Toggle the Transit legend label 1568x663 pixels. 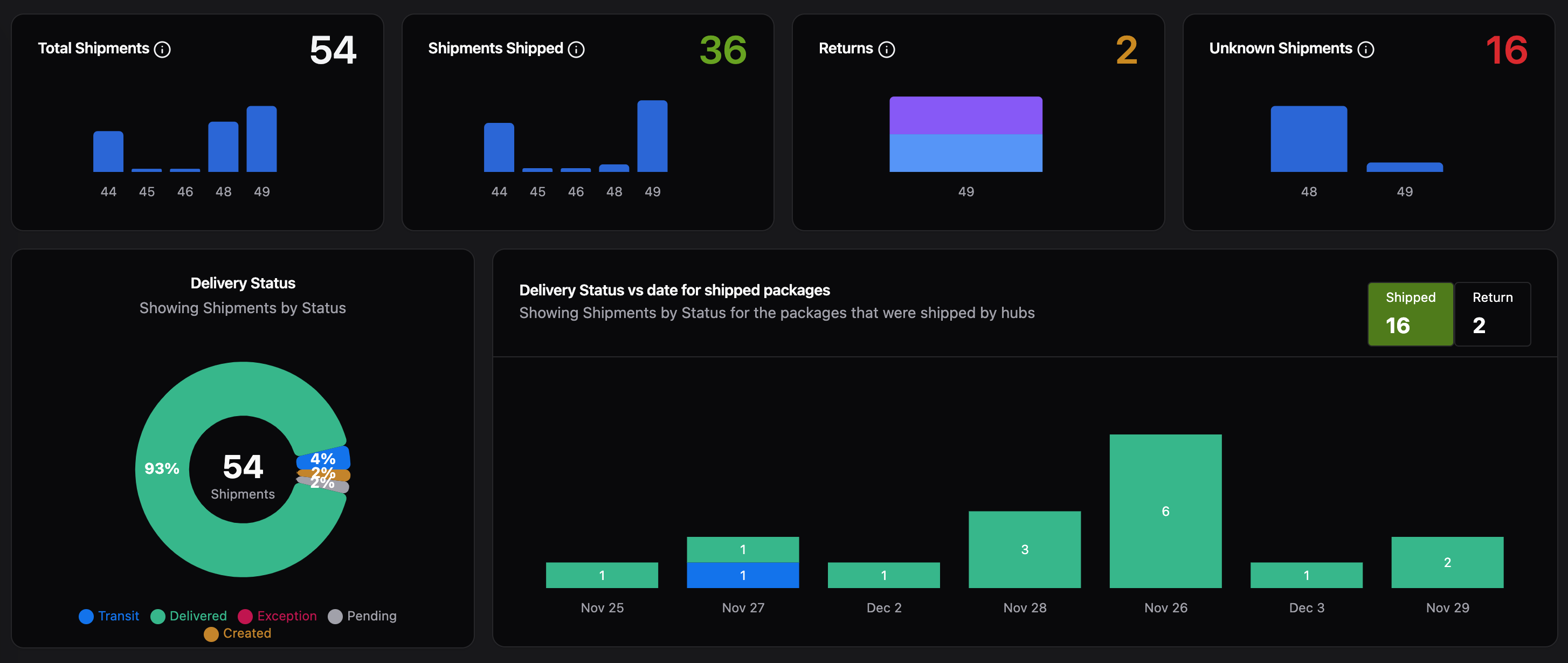tap(119, 616)
